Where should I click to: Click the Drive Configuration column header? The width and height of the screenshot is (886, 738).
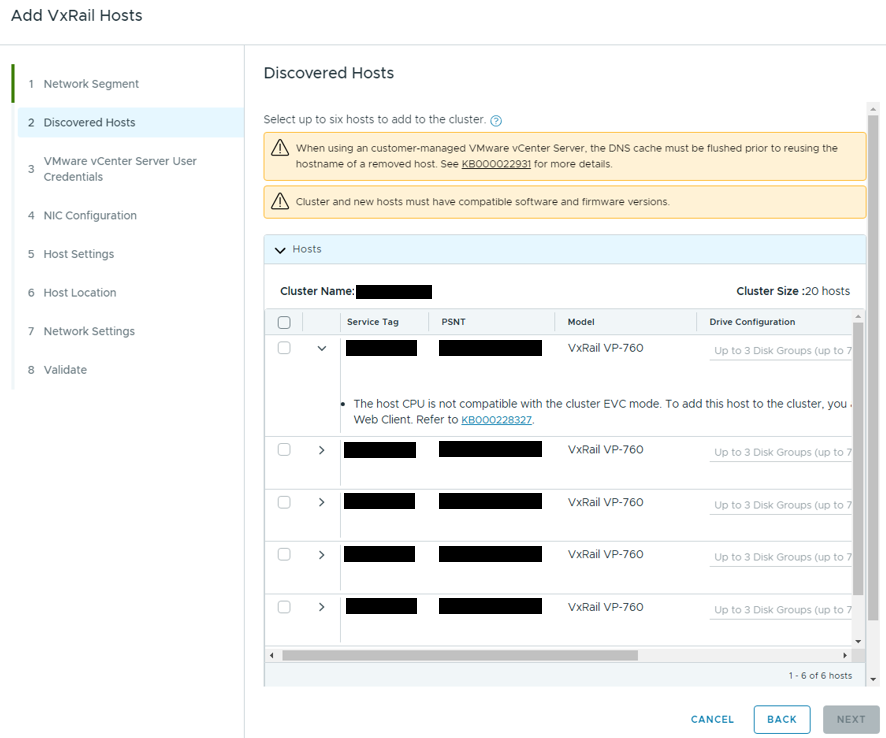click(752, 322)
